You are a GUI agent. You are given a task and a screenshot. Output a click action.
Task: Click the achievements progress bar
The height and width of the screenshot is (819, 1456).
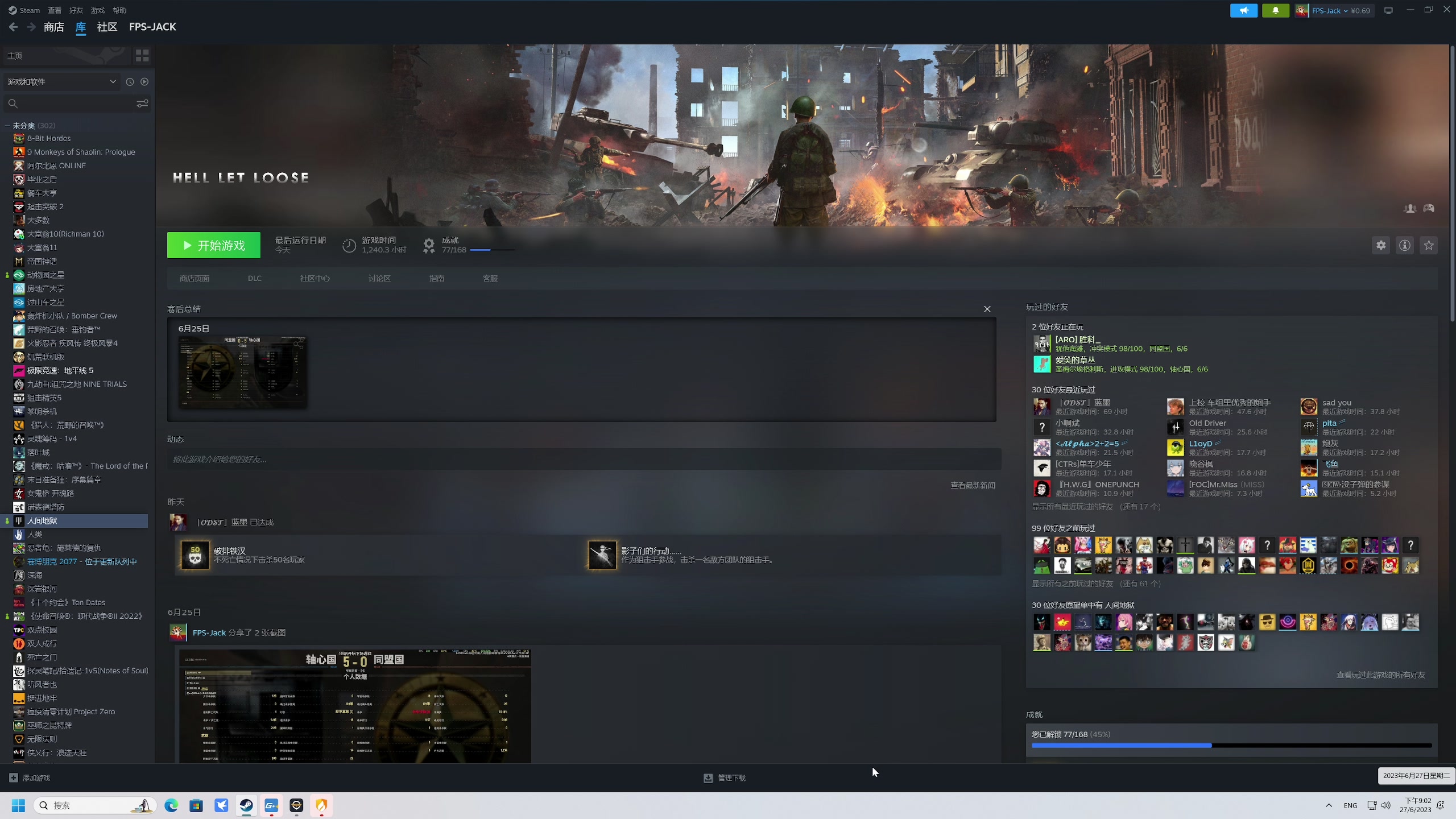click(x=1231, y=745)
